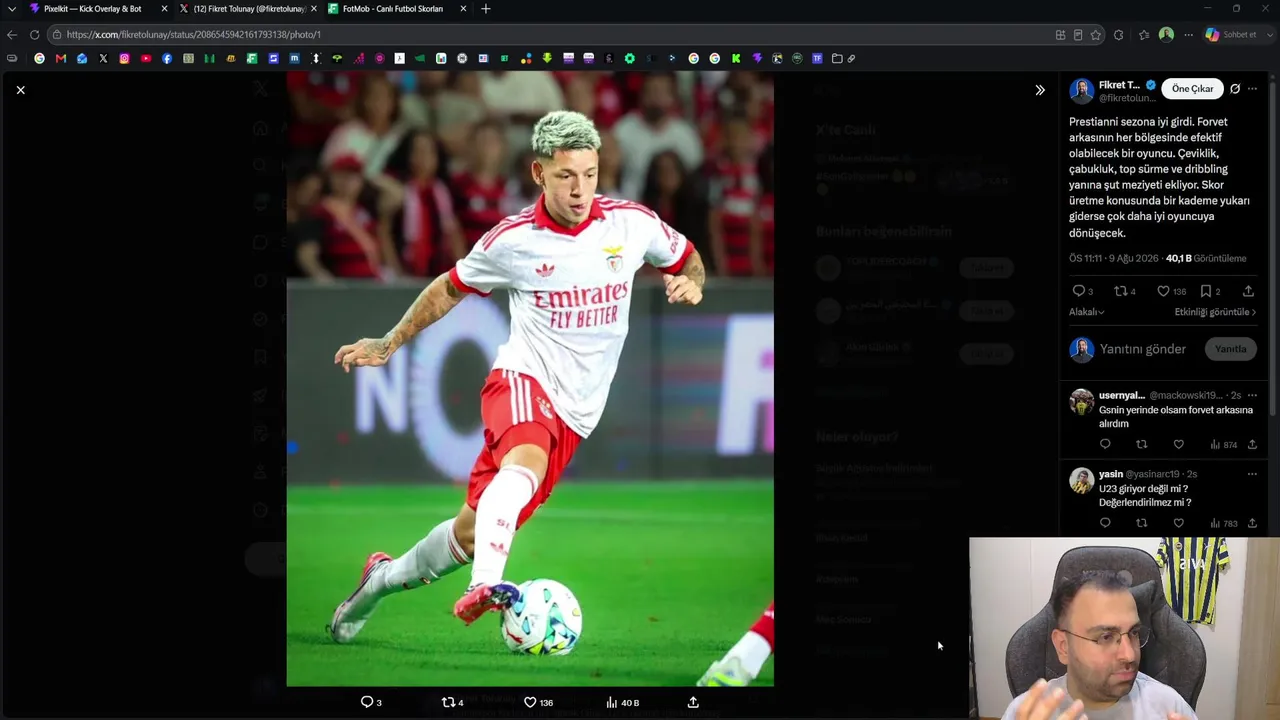Open the tweet's three-dot more menu
The width and height of the screenshot is (1280, 720).
pos(1252,89)
